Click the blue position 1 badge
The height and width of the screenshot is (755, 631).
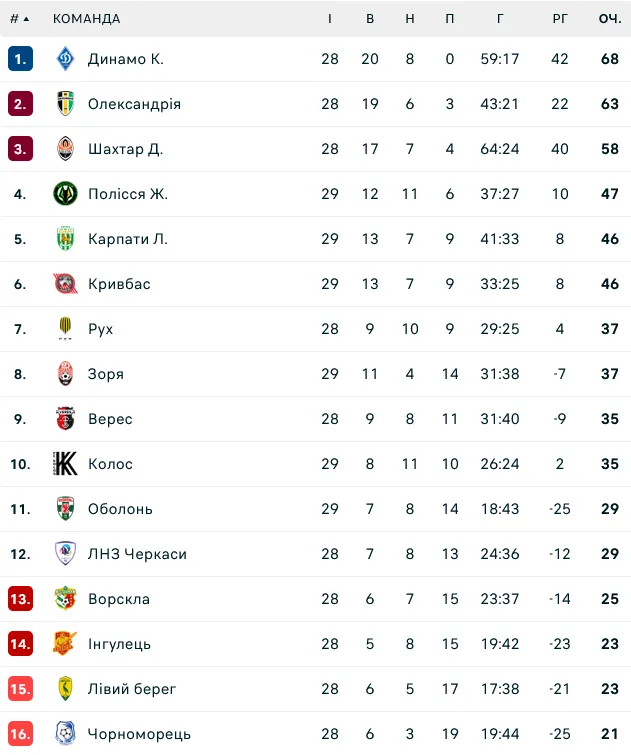[20, 59]
